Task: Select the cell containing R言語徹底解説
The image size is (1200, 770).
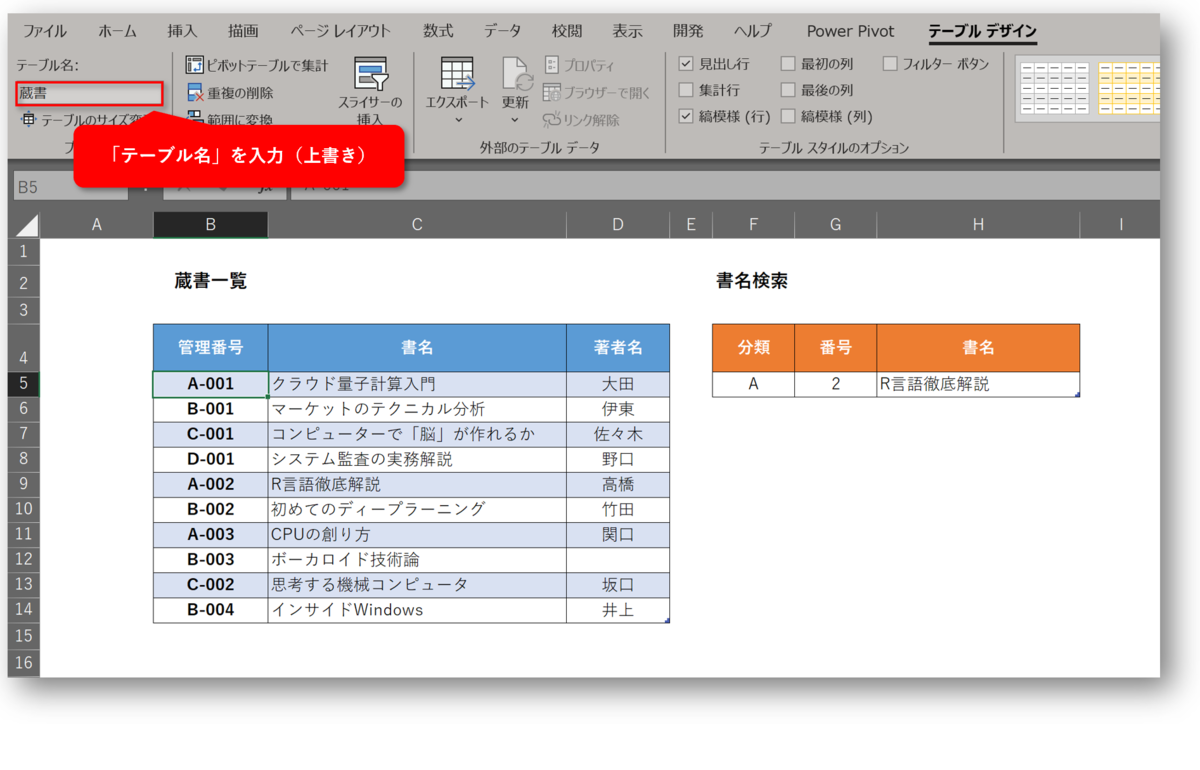Action: pos(977,384)
